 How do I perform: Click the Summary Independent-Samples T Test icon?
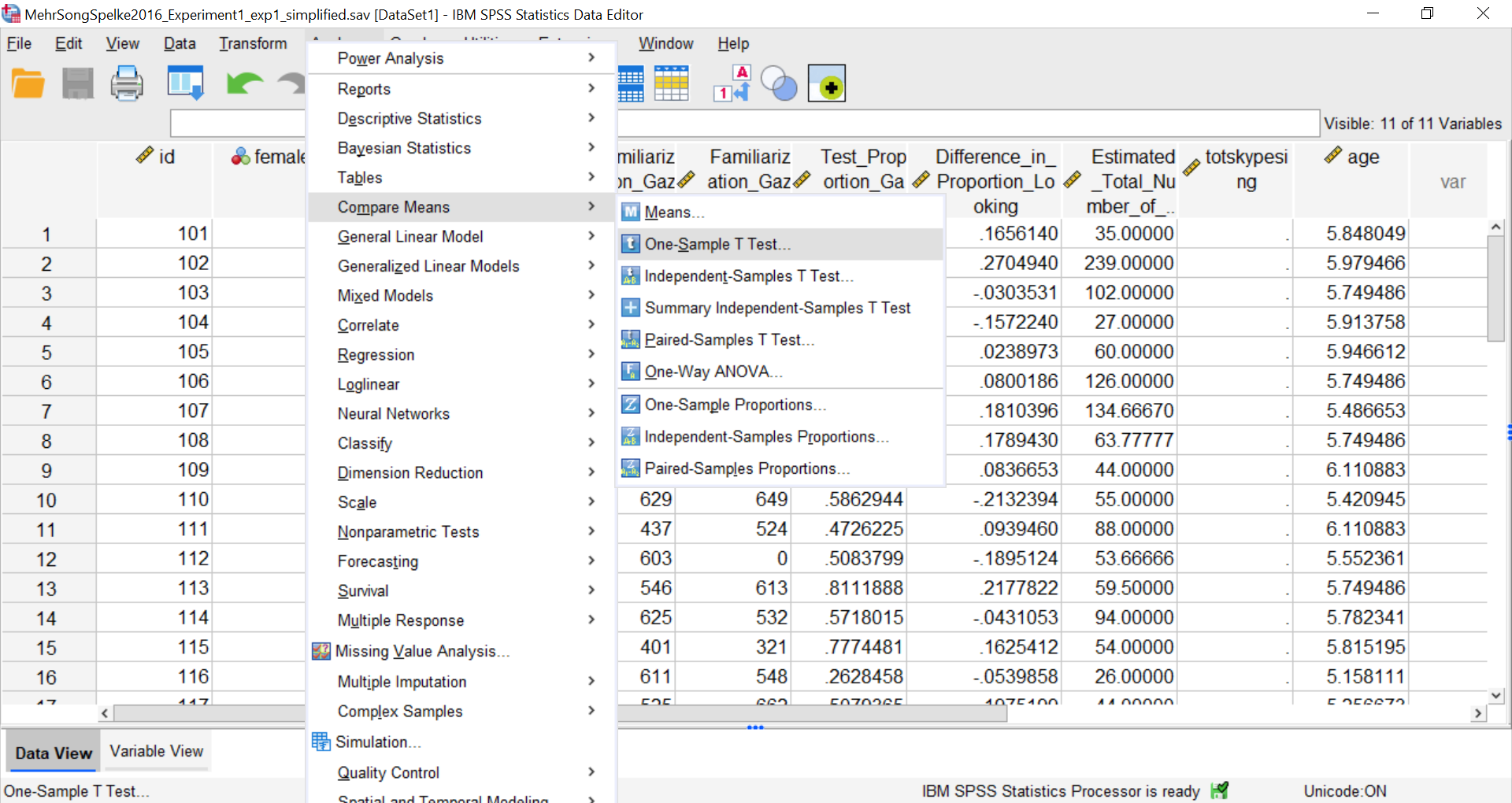(x=631, y=308)
